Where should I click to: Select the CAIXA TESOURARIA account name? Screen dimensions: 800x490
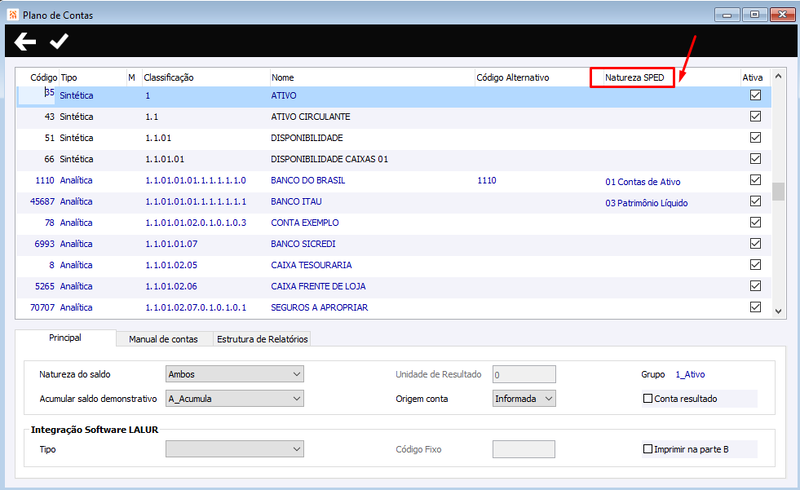tap(311, 265)
